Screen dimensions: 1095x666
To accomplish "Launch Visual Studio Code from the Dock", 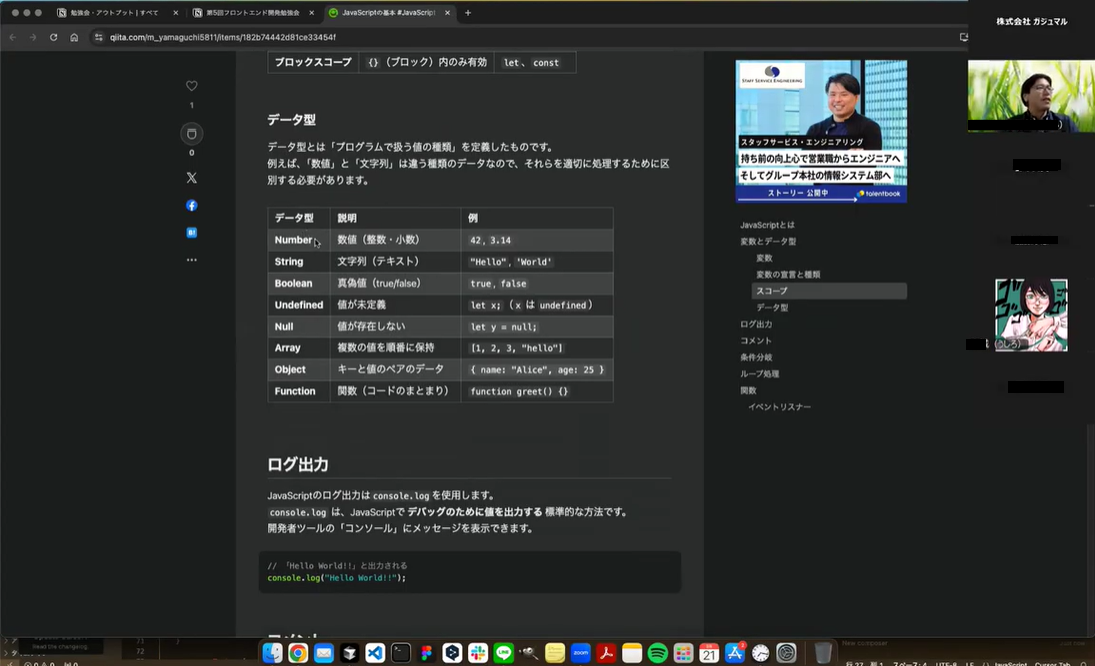I will pyautogui.click(x=375, y=653).
